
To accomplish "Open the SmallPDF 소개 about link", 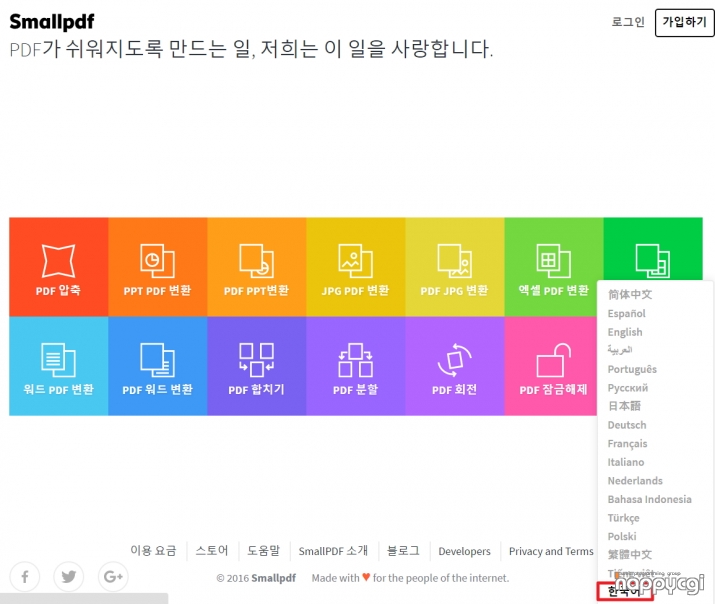I will (333, 551).
